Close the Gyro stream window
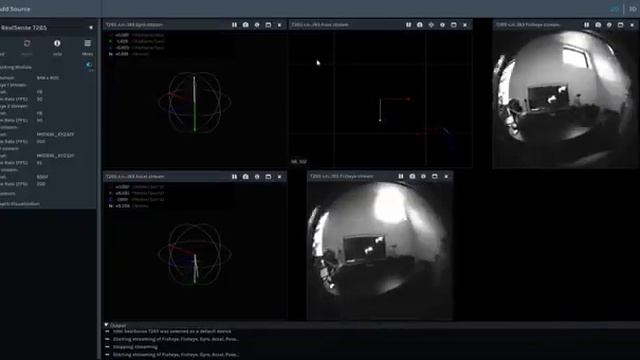Screen dimensions: 640x360 (280, 25)
